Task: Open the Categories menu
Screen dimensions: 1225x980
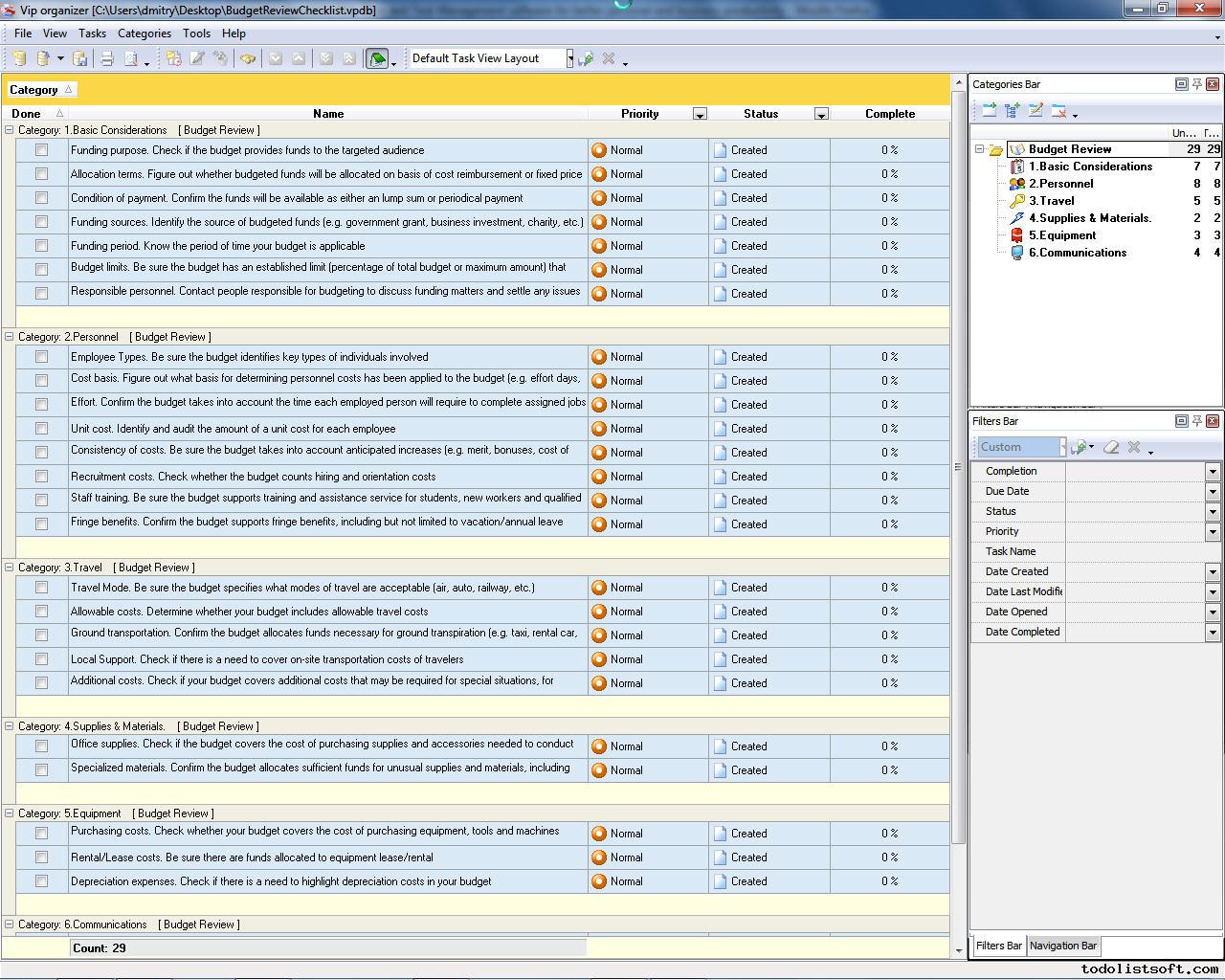Action: [x=144, y=33]
